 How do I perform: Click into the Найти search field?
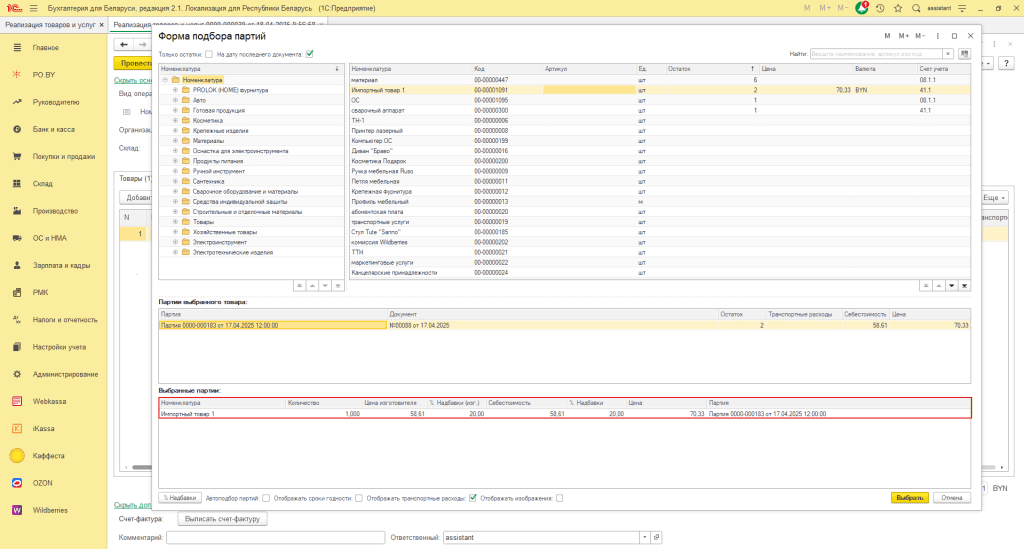tap(876, 54)
